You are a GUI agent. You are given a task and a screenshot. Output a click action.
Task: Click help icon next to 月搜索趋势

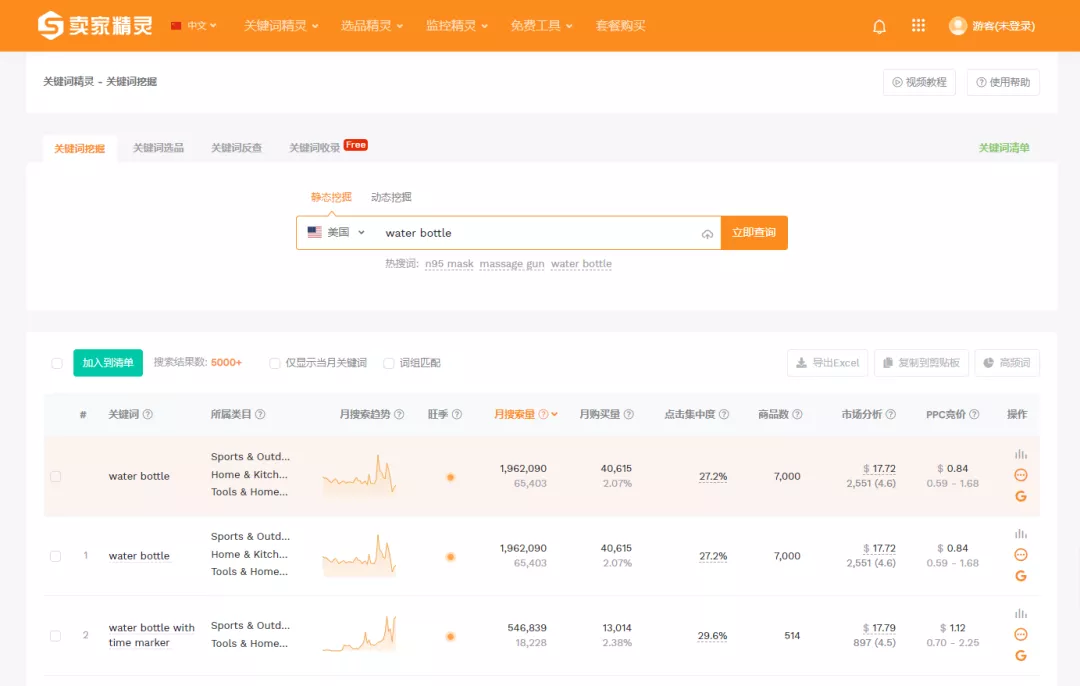coord(399,415)
